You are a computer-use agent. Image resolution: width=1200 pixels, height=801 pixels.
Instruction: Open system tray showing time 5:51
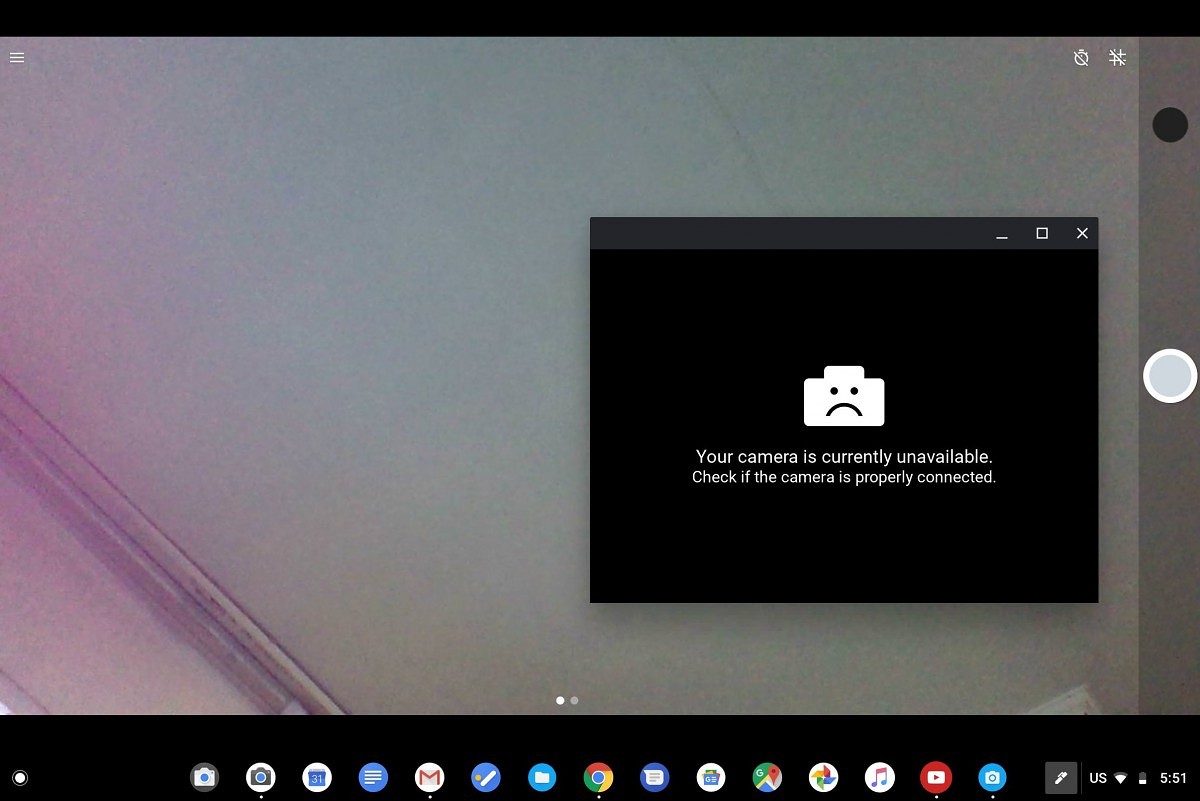1173,778
